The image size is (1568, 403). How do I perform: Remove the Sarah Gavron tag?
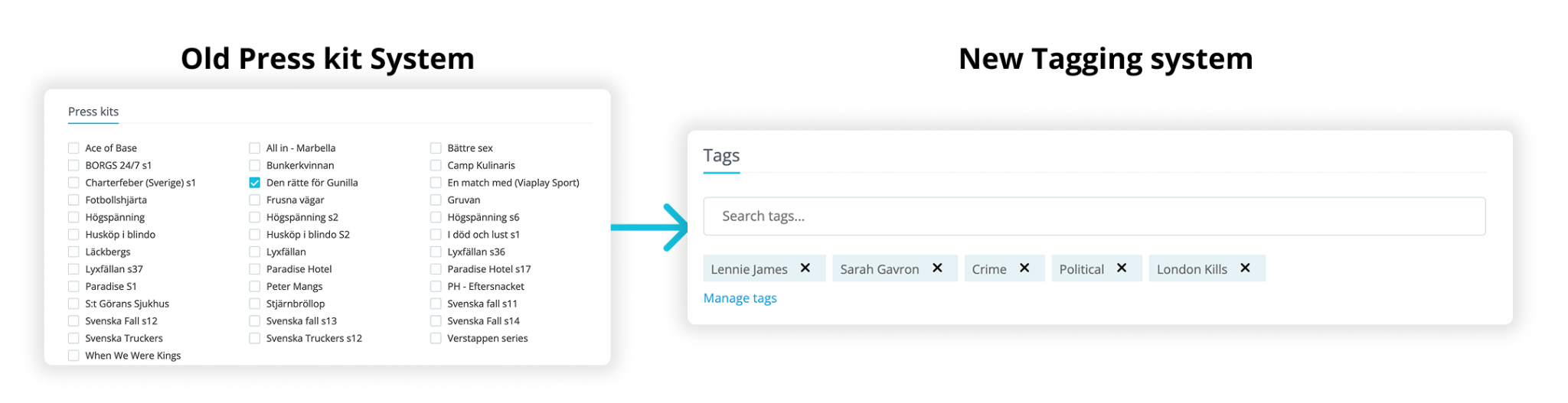pyautogui.click(x=937, y=268)
